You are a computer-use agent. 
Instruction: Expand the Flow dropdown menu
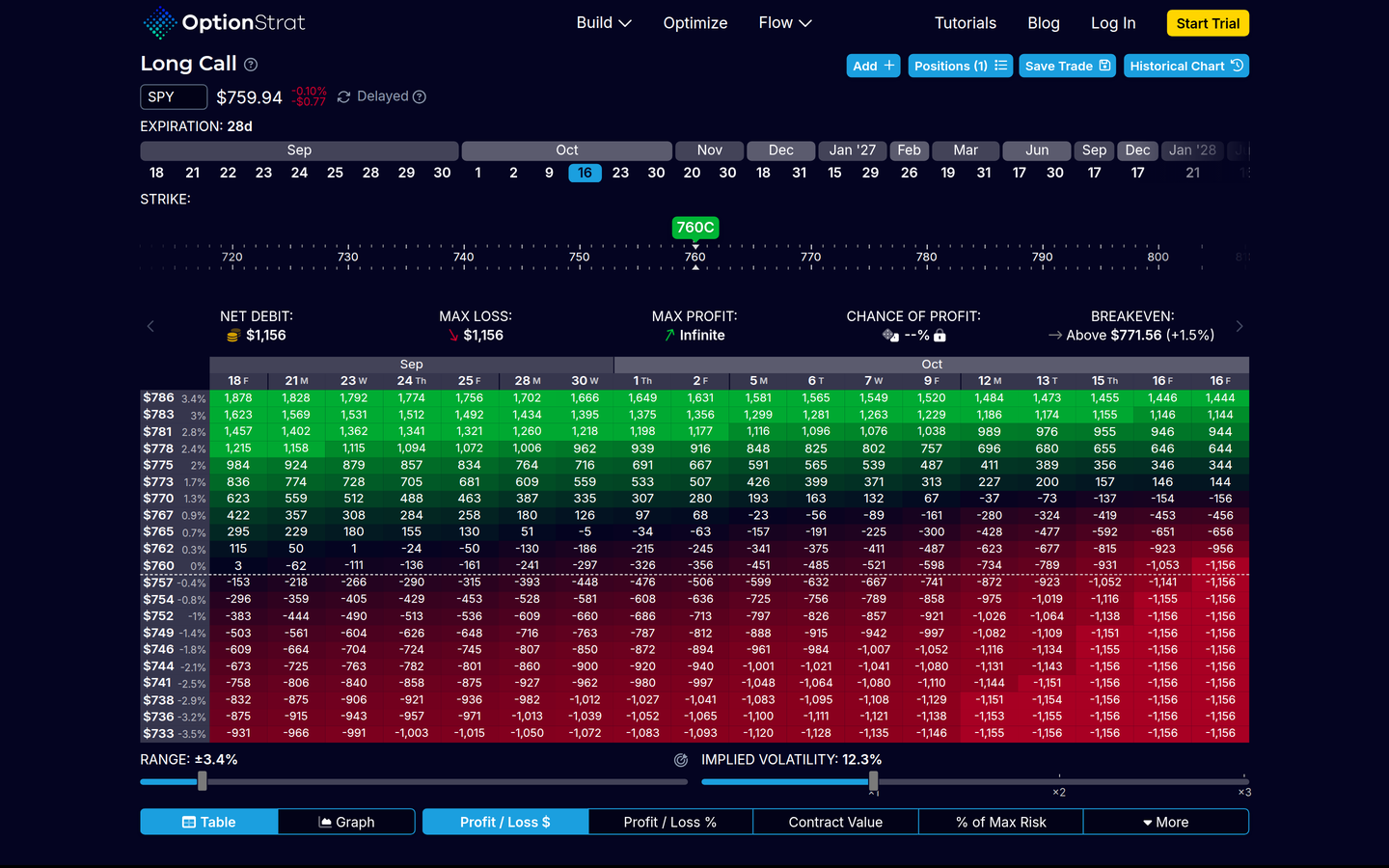[785, 23]
